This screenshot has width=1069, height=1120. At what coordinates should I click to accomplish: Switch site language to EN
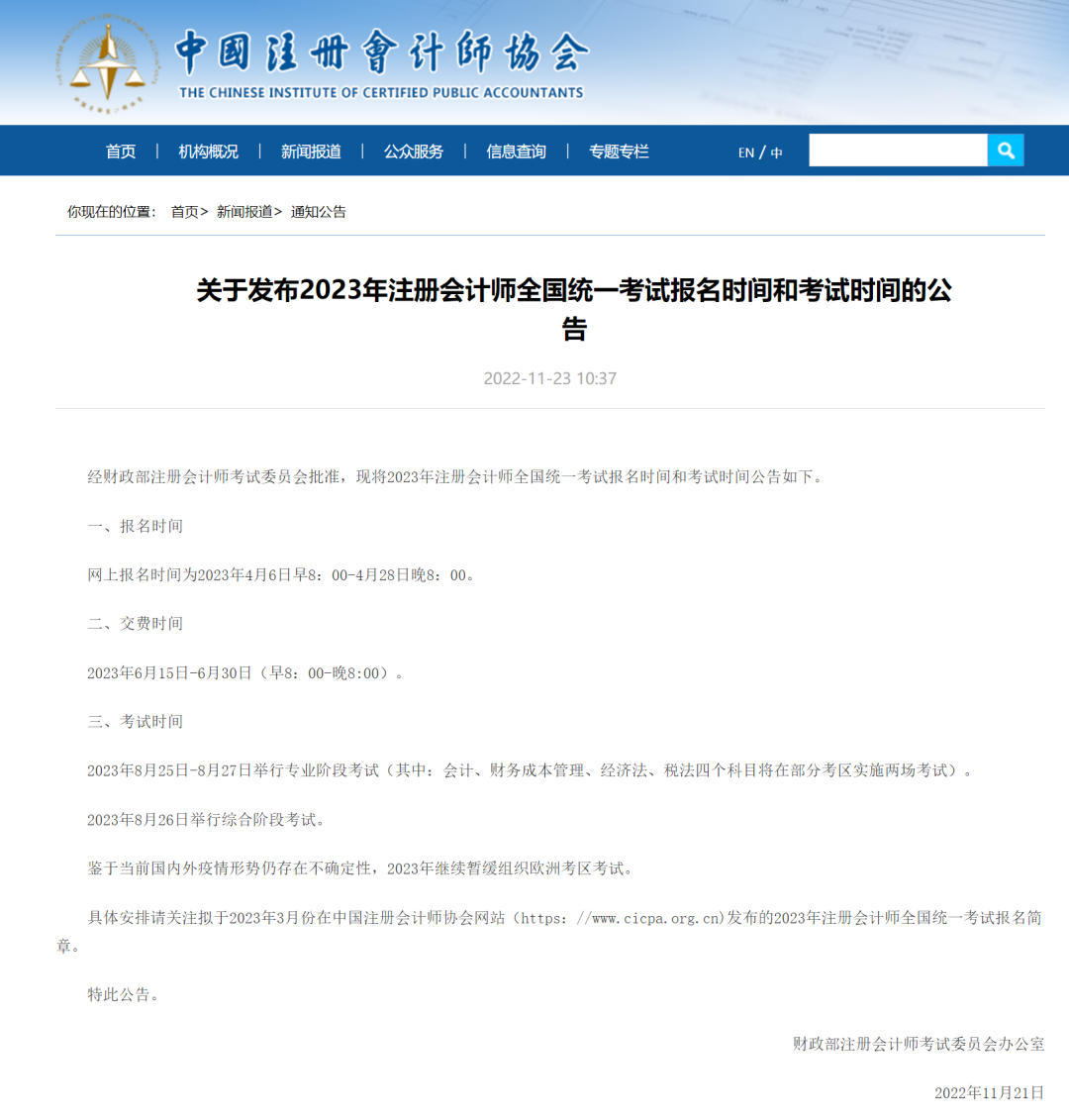[744, 152]
